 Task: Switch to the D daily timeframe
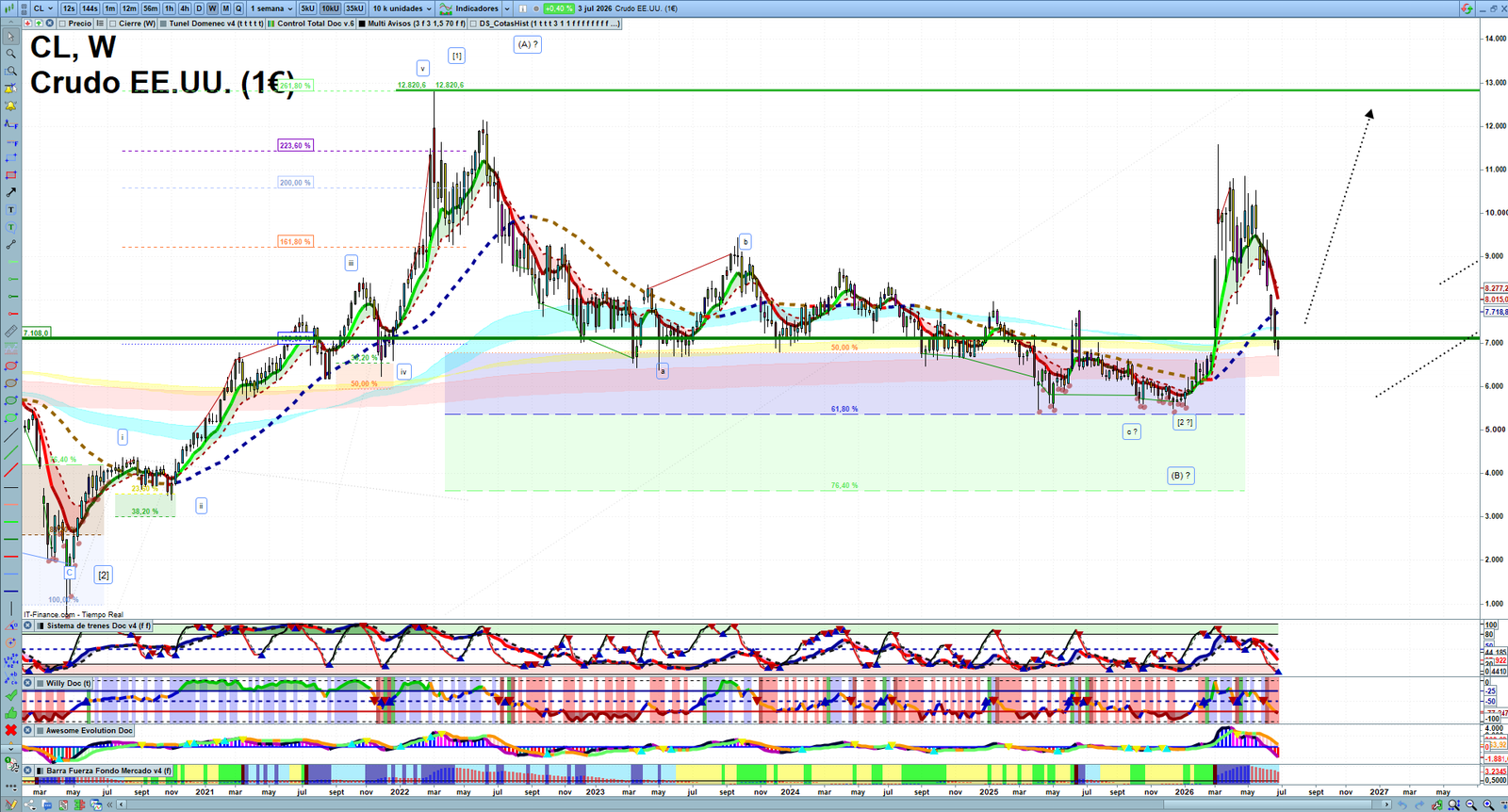pyautogui.click(x=199, y=8)
